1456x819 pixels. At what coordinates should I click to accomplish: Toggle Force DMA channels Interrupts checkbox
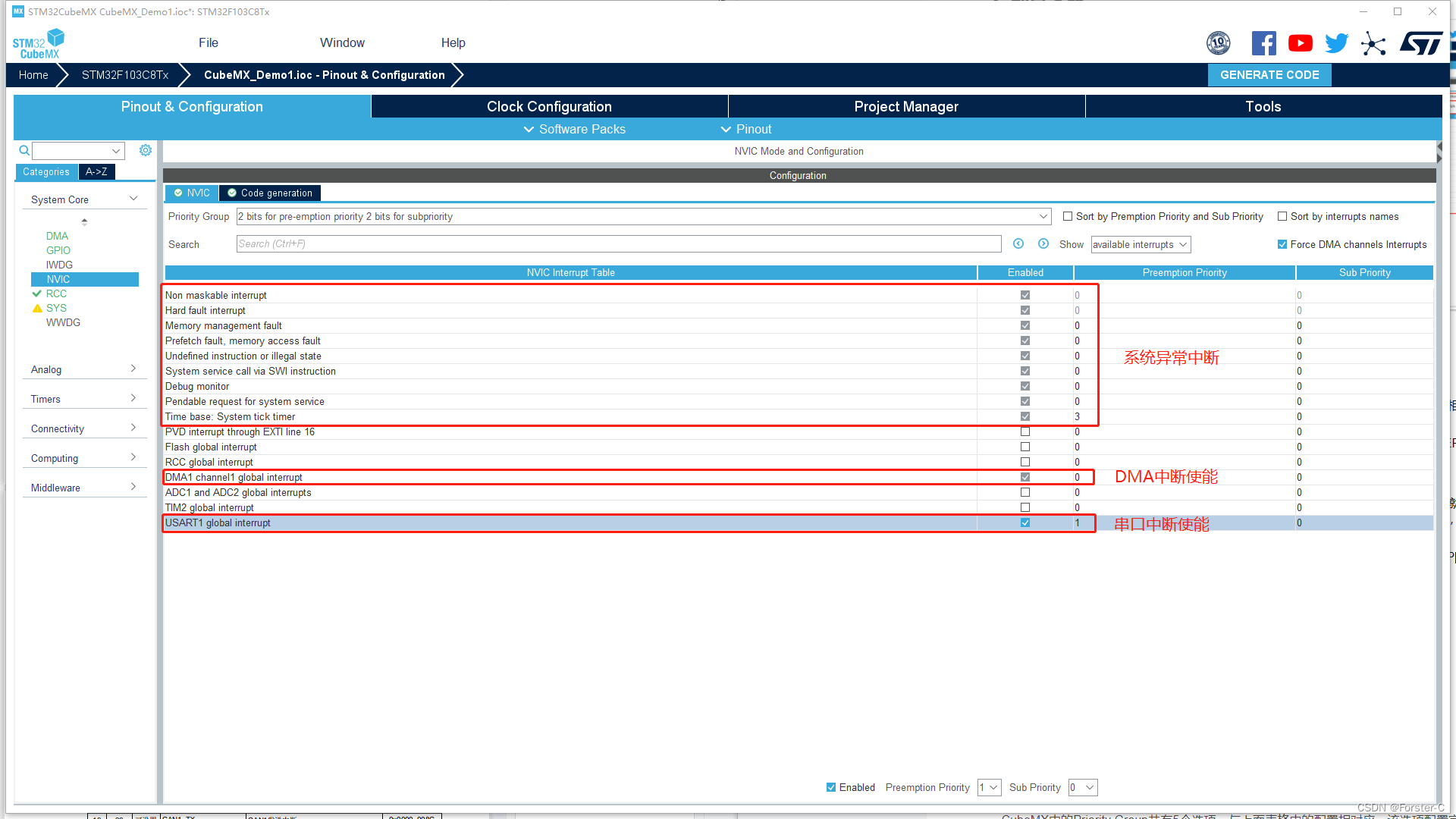1282,244
